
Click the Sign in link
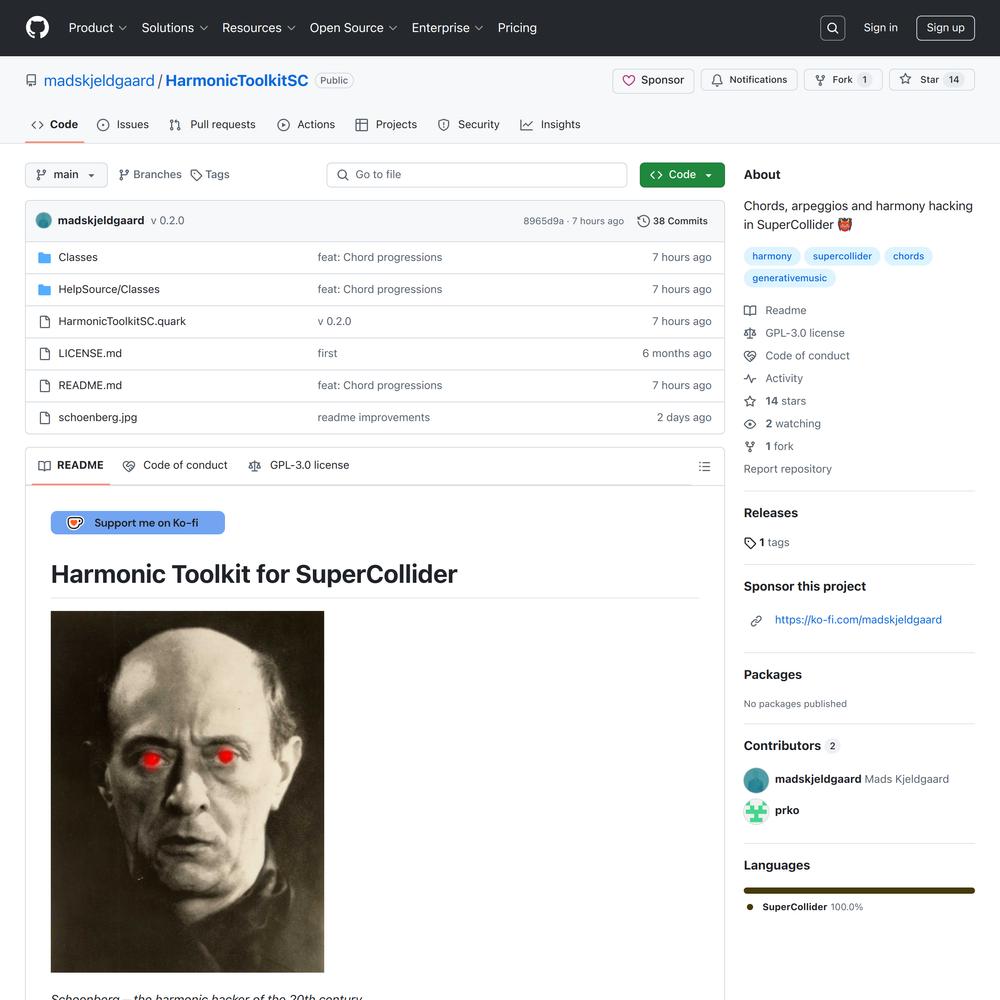click(880, 28)
